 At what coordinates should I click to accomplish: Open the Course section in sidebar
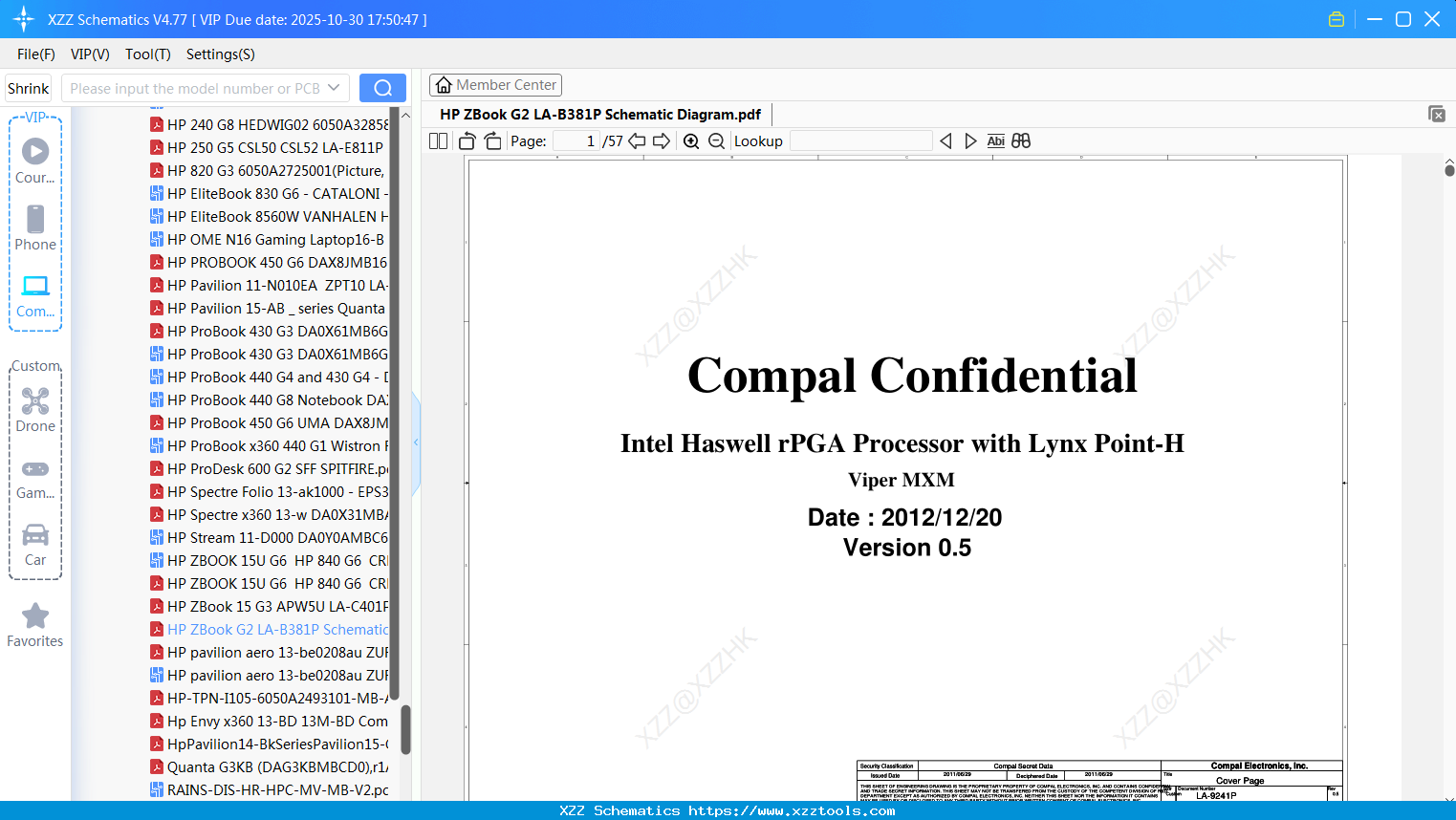click(x=35, y=161)
